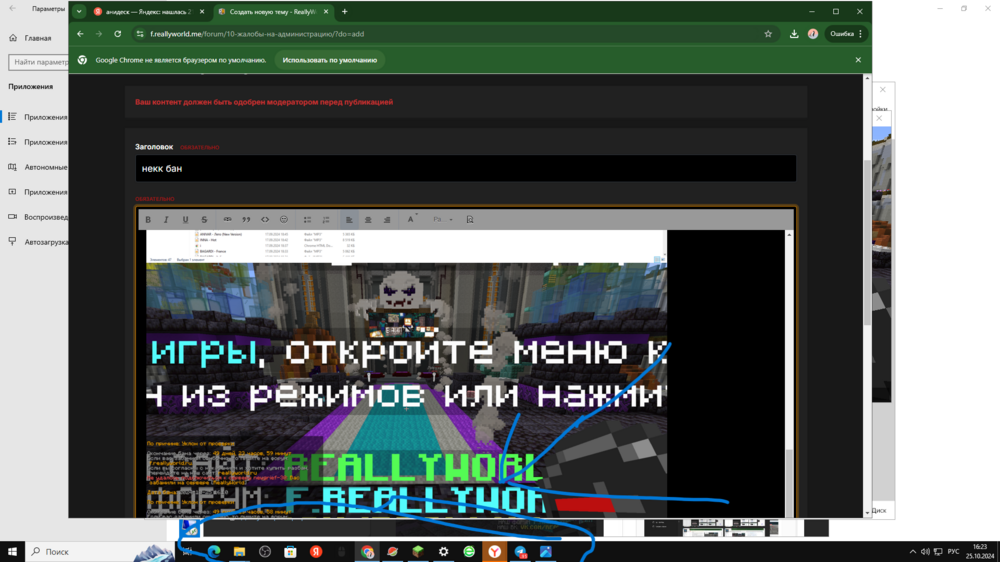Click the Найти параметр search box
Screen dimensions: 1000x562
[38, 62]
